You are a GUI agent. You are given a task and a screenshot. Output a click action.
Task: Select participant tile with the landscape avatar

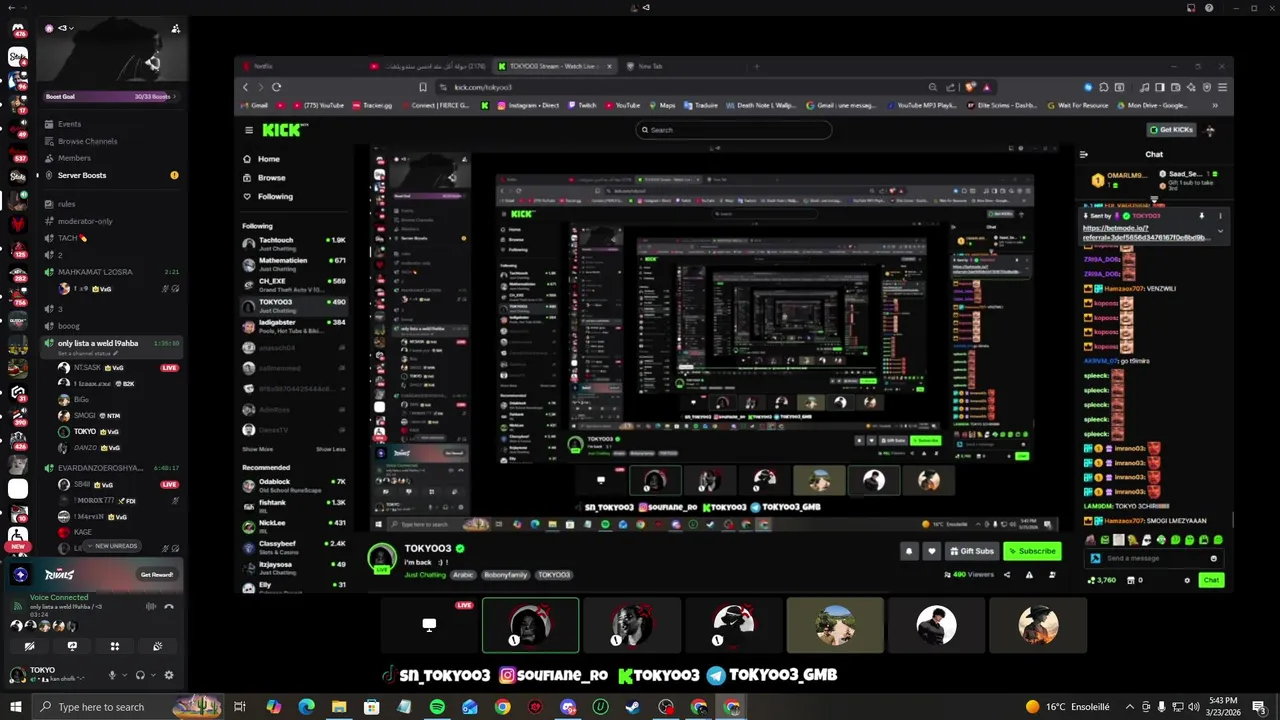835,625
